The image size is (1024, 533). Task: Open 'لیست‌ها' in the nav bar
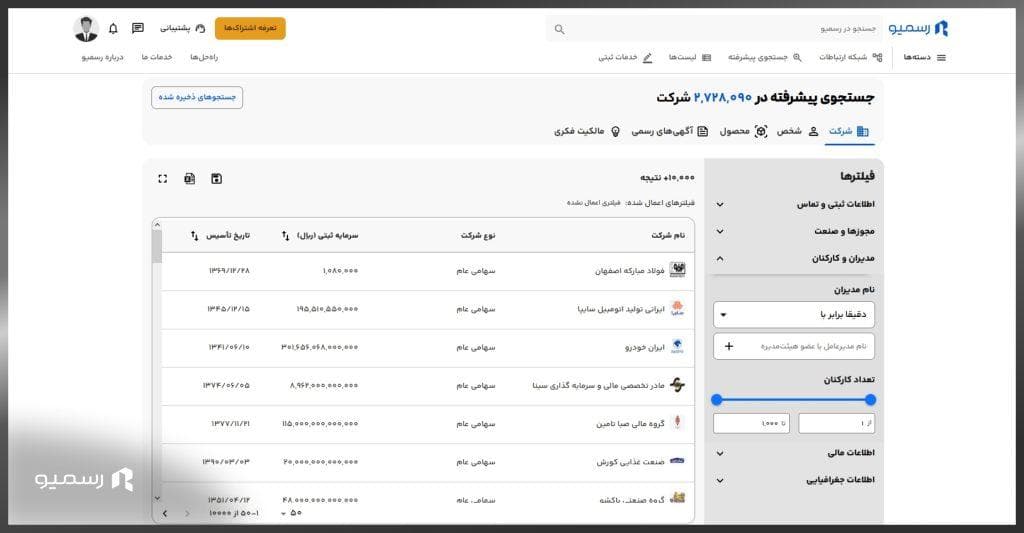(690, 57)
